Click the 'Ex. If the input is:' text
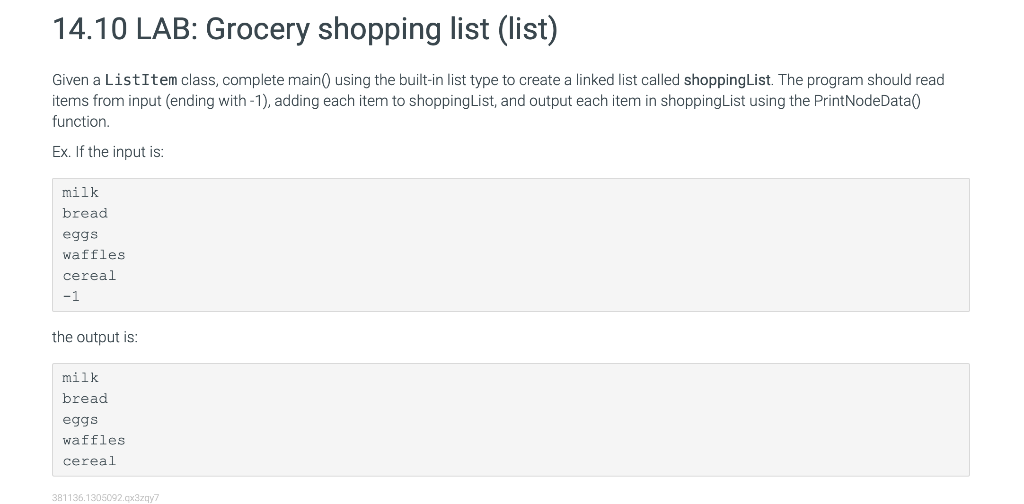Screen dimensions: 1024x504 108,152
